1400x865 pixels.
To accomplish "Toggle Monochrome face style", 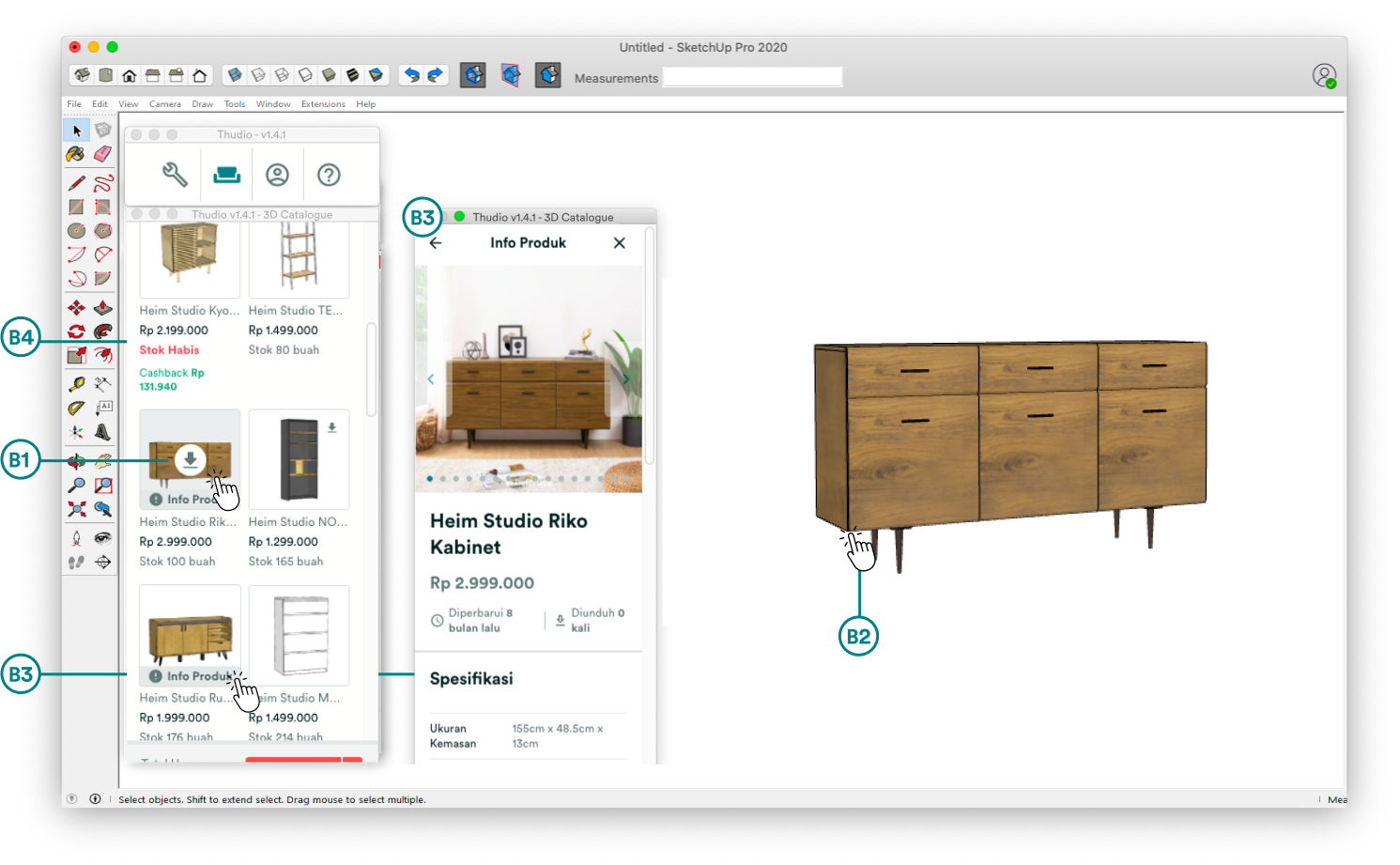I will click(x=377, y=75).
